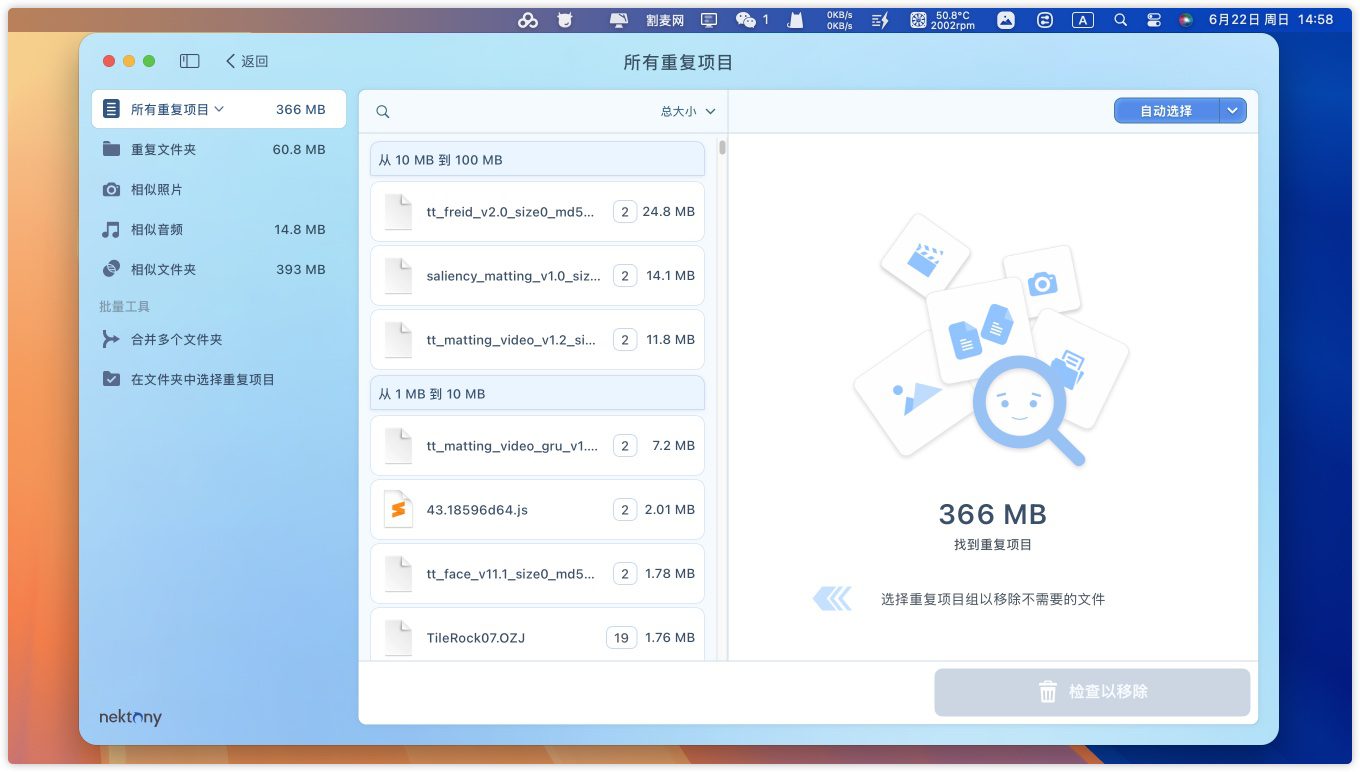This screenshot has width=1360, height=772.
Task: Open the WeChat icon in menu bar
Action: (745, 20)
